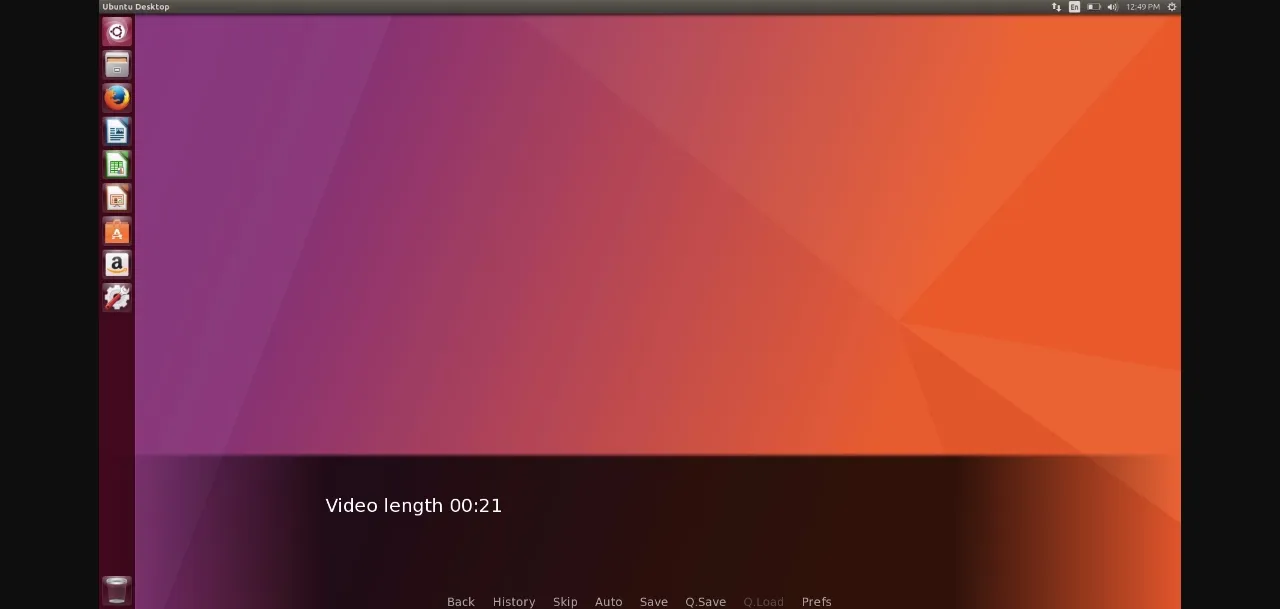Open the Files manager in the launcher
The image size is (1280, 609).
click(x=117, y=65)
